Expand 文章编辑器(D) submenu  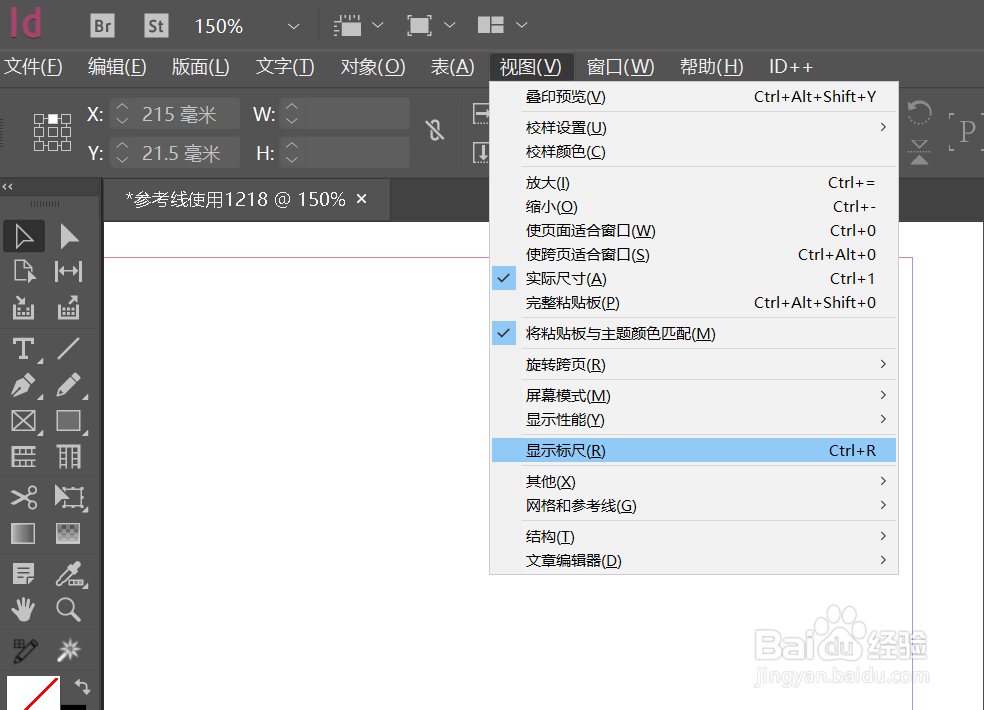click(693, 561)
